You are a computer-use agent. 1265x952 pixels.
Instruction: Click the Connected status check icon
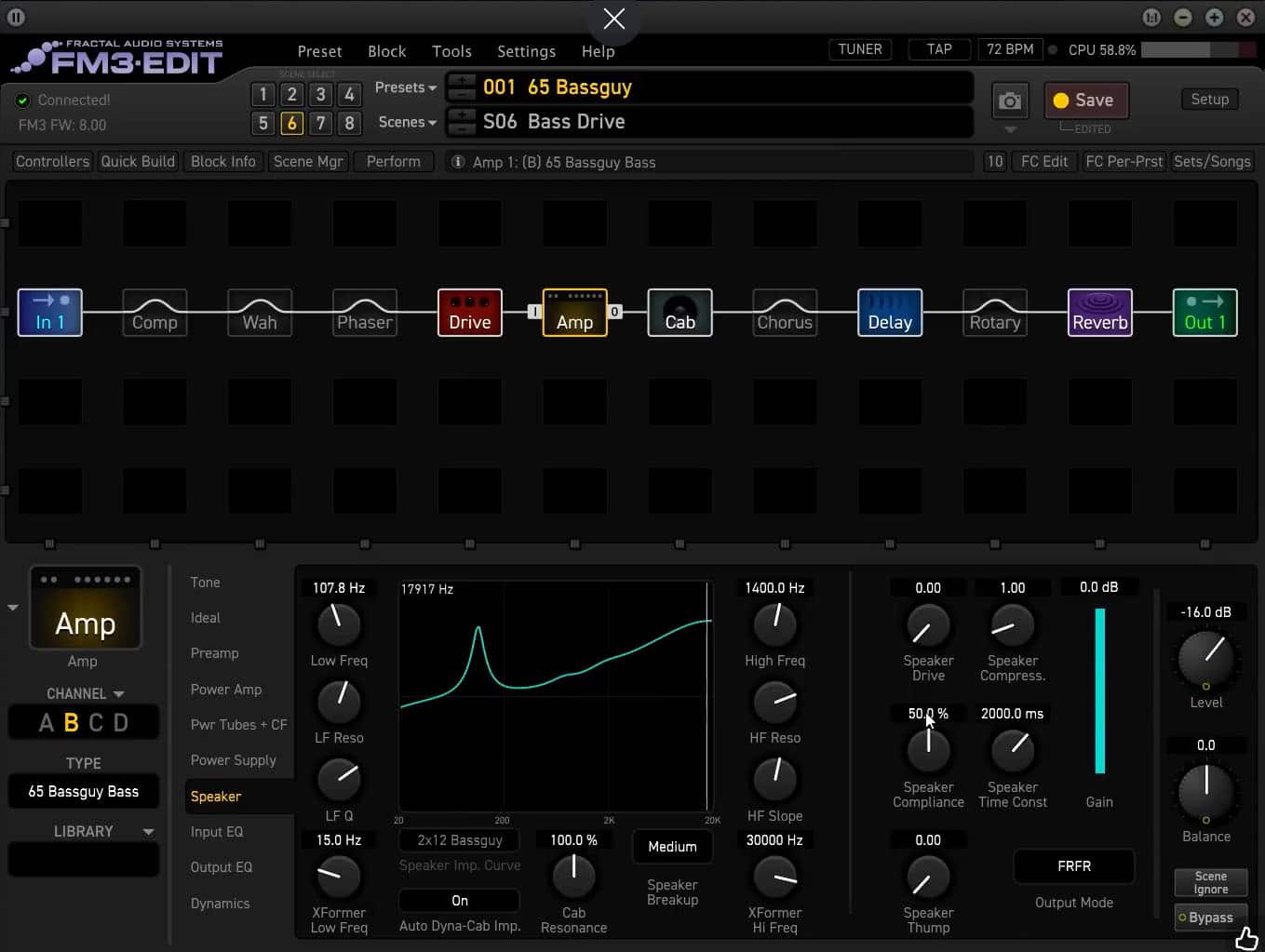point(23,101)
